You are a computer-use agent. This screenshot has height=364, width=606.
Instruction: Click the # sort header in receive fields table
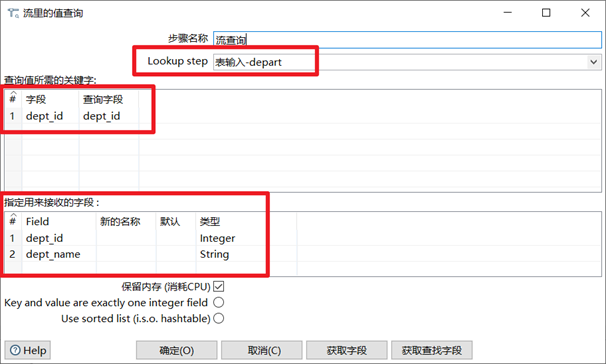[13, 220]
